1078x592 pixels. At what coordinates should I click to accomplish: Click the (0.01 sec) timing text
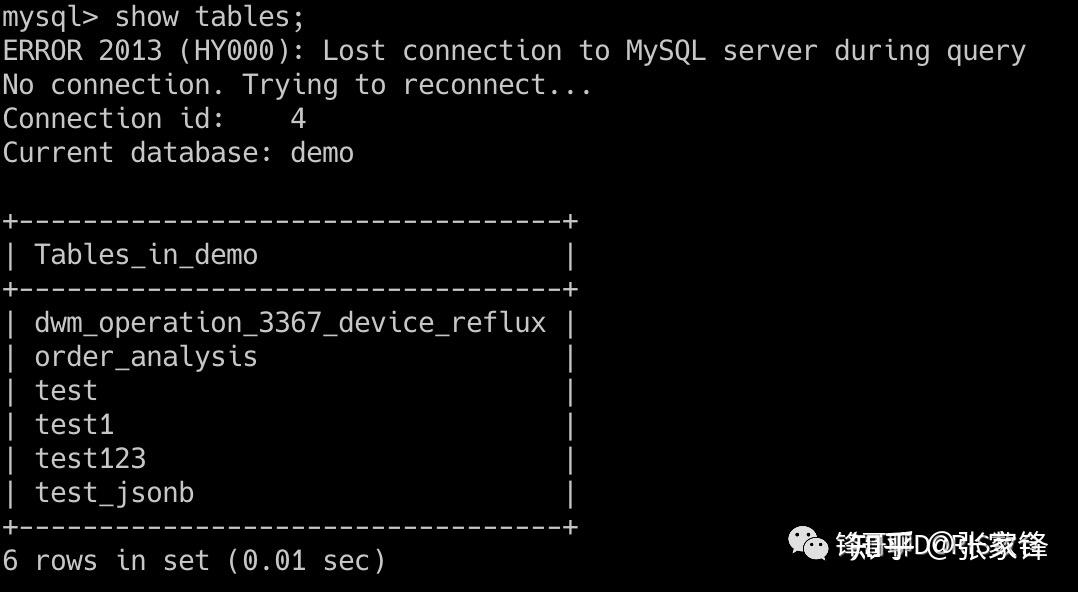coord(306,560)
